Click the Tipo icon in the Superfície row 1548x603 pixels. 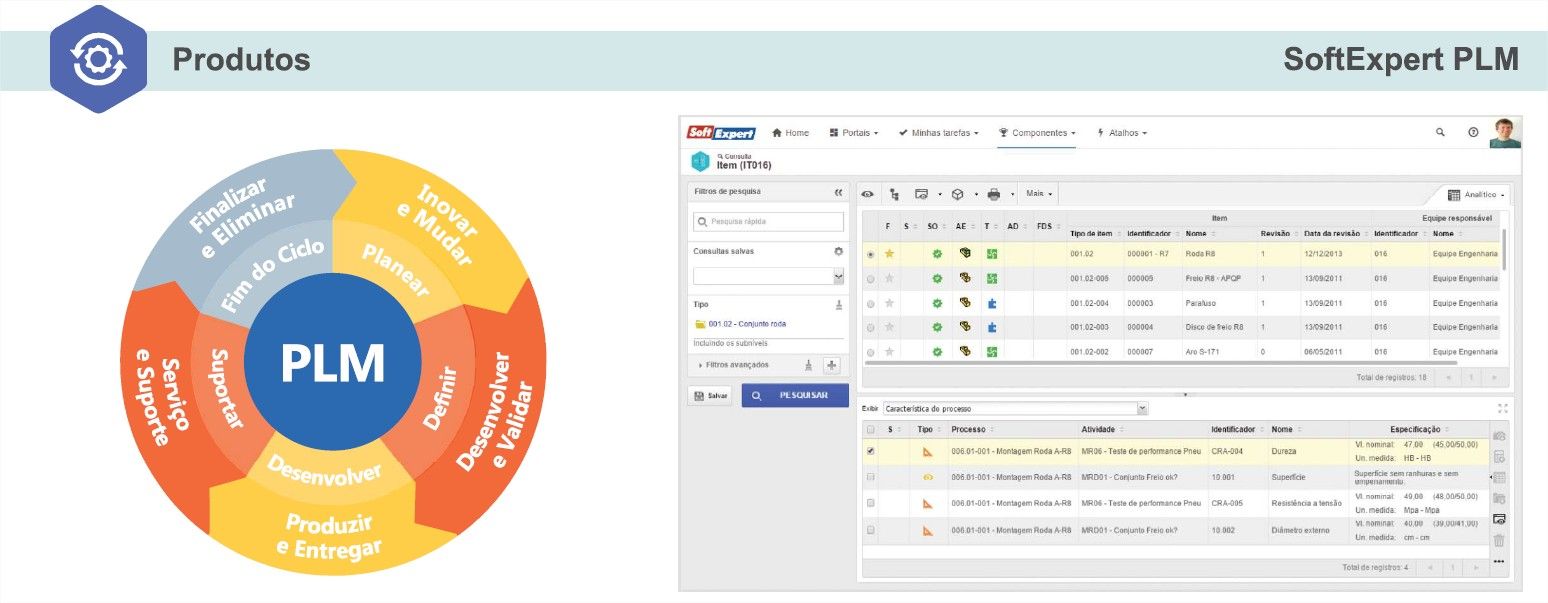(928, 477)
